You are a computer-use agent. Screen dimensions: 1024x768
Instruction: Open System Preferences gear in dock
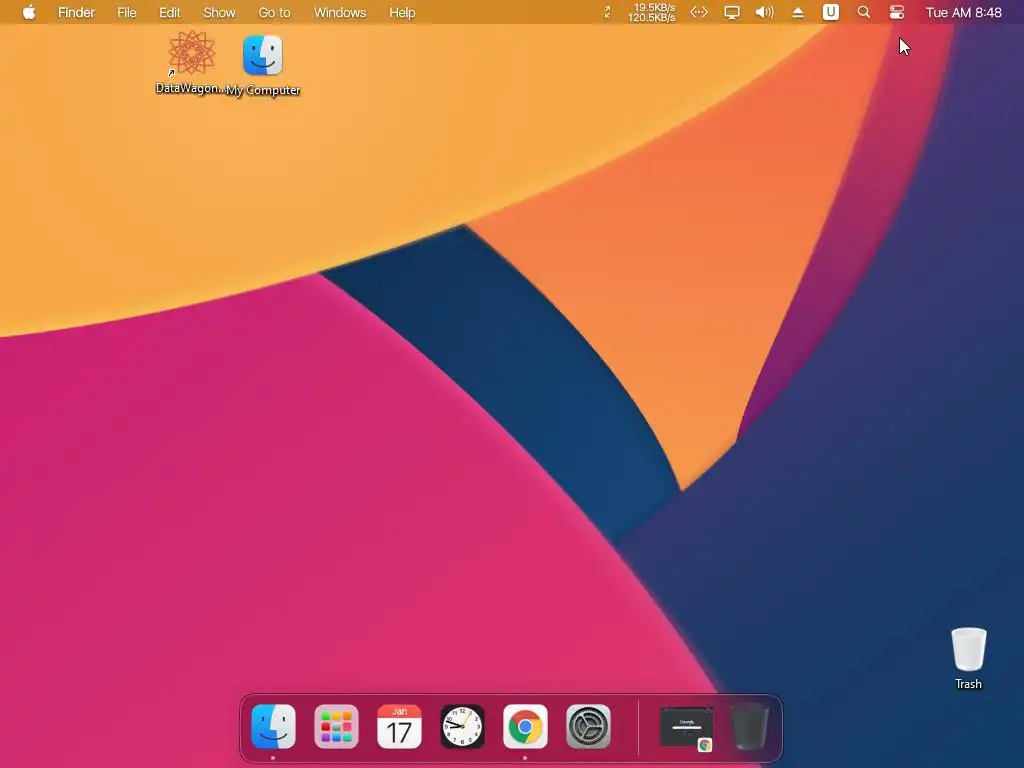pos(588,726)
